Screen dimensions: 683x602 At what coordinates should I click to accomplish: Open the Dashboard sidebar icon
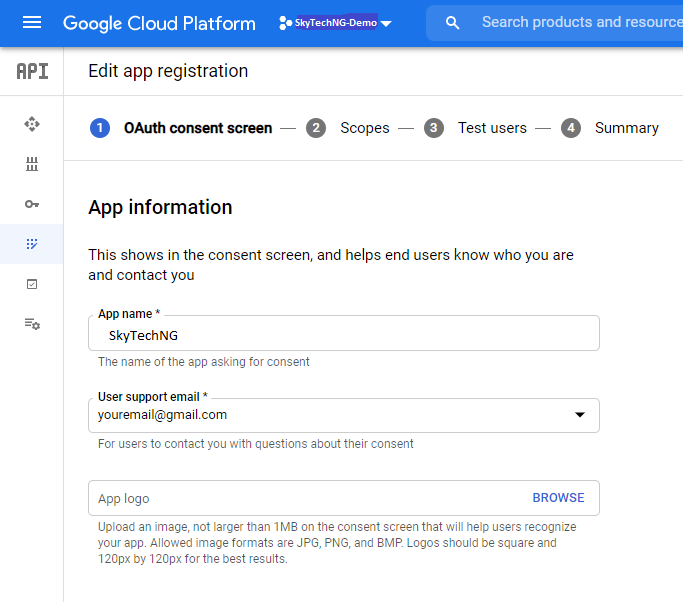coord(32,124)
